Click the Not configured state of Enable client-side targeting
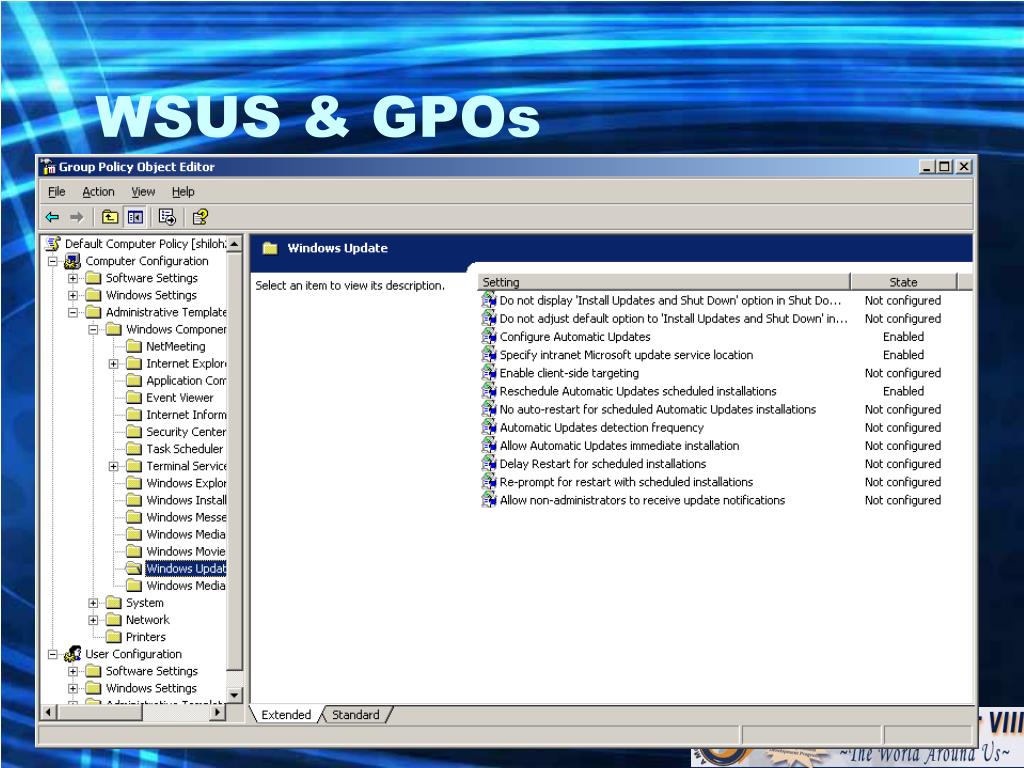This screenshot has width=1024, height=768. [903, 373]
